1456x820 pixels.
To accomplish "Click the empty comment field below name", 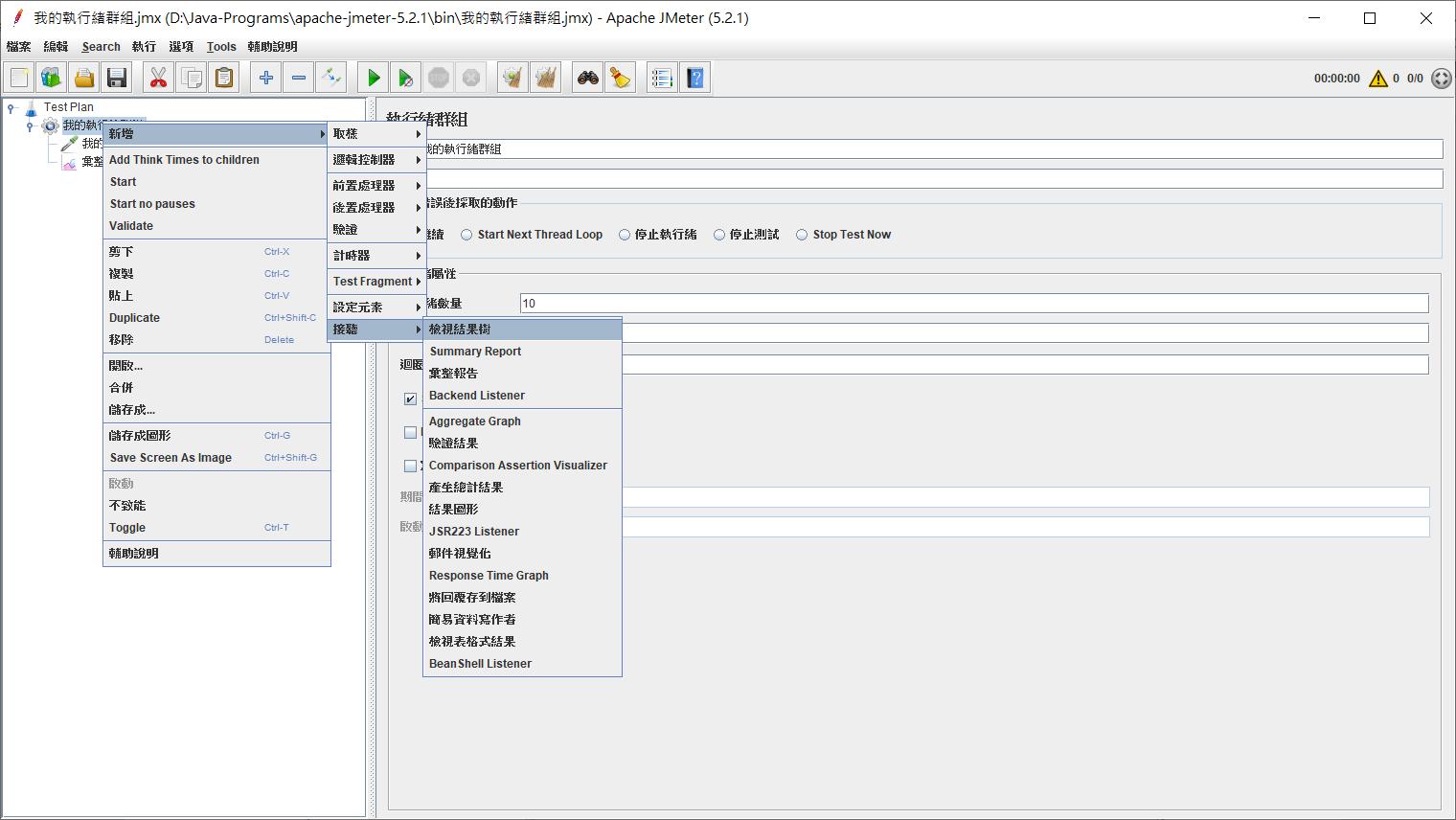I will [934, 179].
